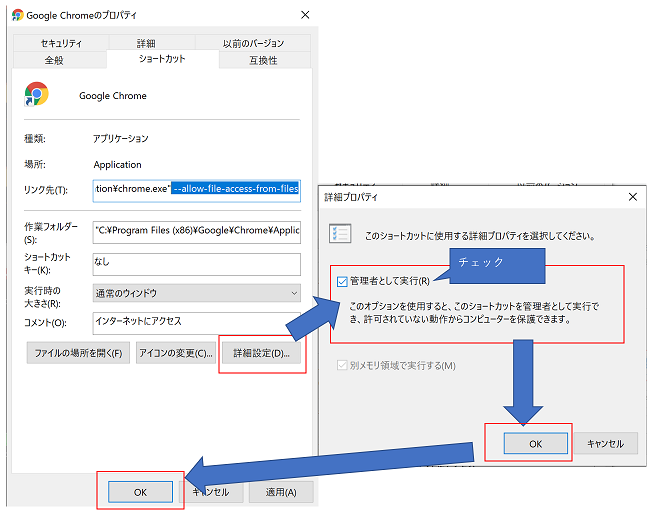Switch to the セキュリティ tab
The width and height of the screenshot is (652, 515).
[x=61, y=43]
